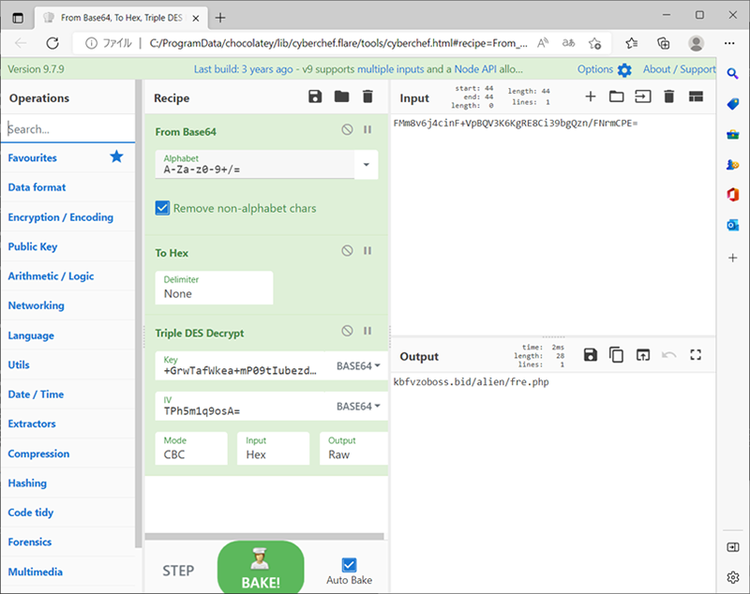Image resolution: width=750 pixels, height=594 pixels.
Task: Open browser Favorites list icon
Action: [631, 43]
